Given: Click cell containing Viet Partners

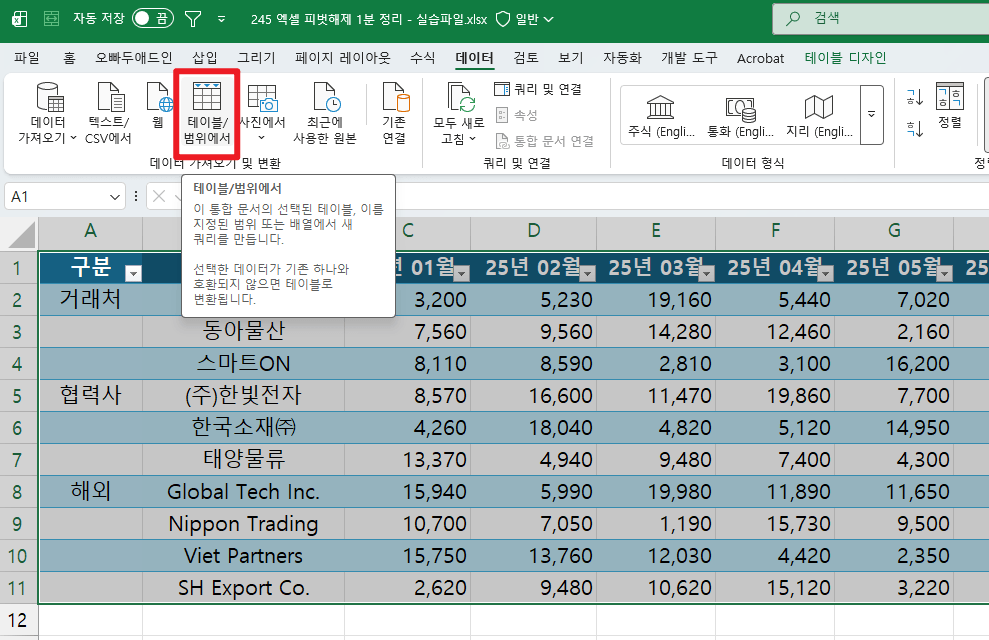Looking at the screenshot, I should (x=243, y=556).
